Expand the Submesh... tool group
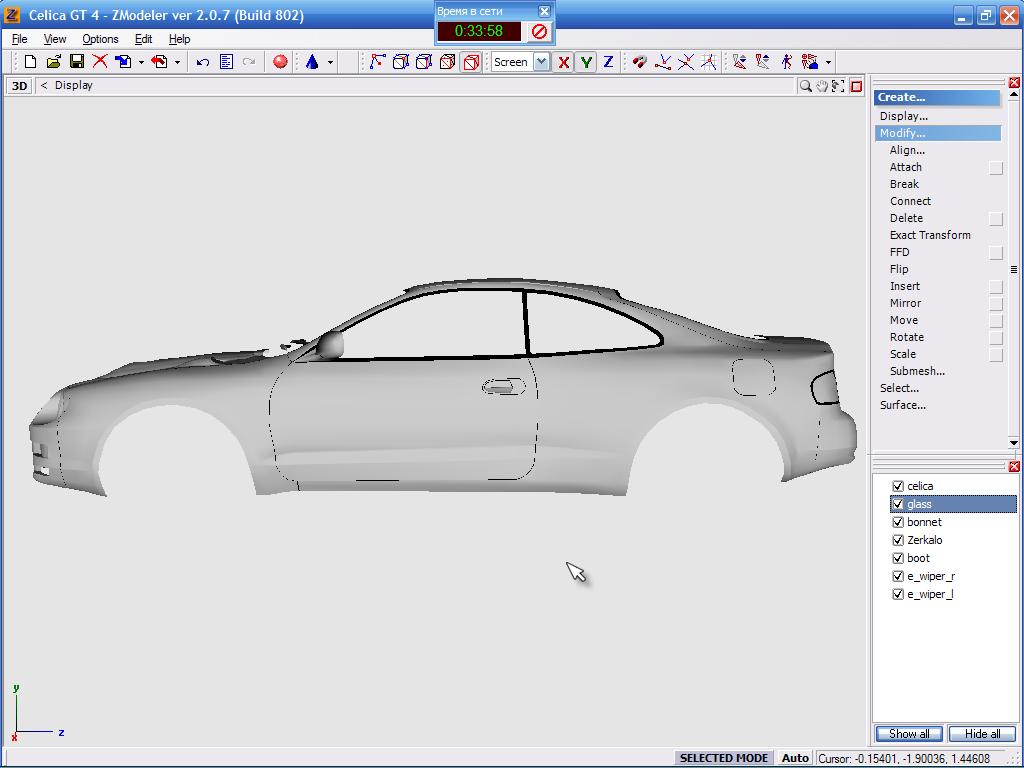1024x768 pixels. click(917, 371)
